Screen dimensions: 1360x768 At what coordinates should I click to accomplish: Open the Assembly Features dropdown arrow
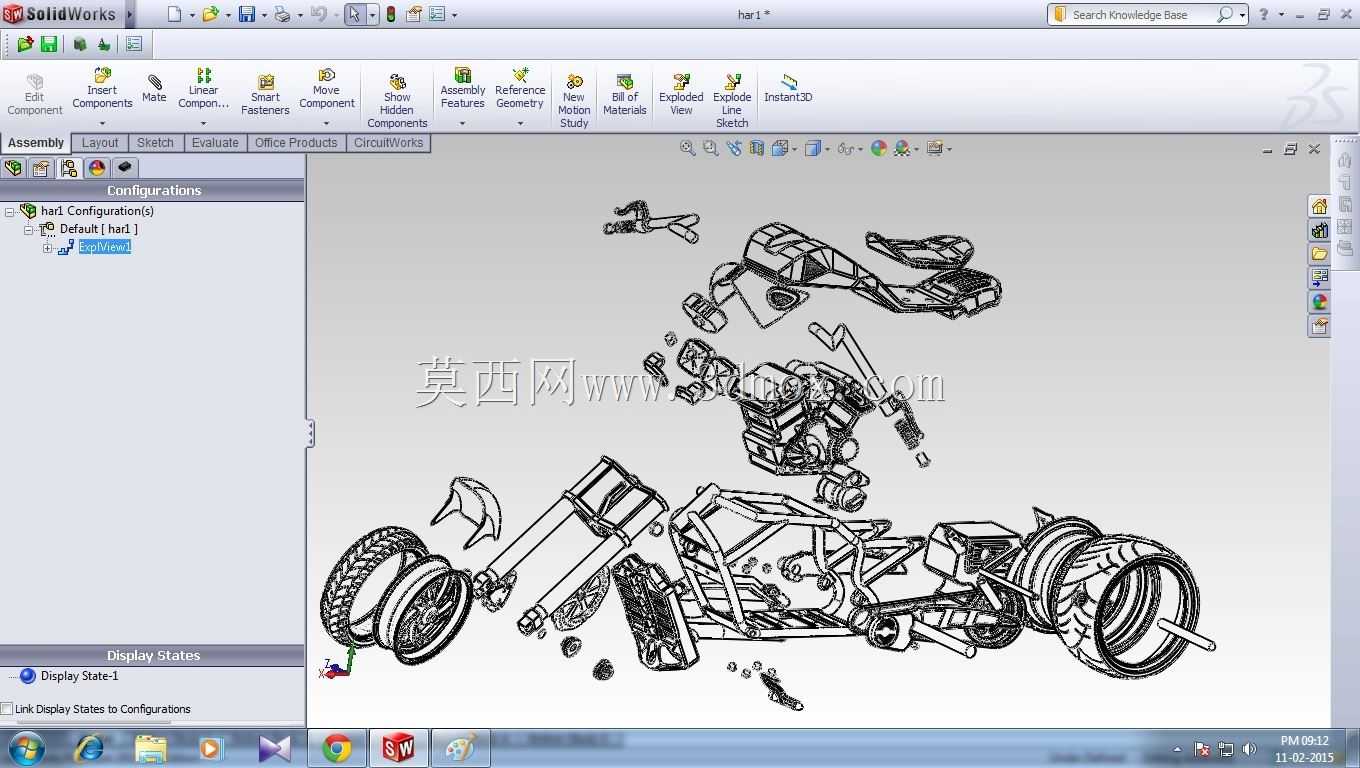pos(462,124)
